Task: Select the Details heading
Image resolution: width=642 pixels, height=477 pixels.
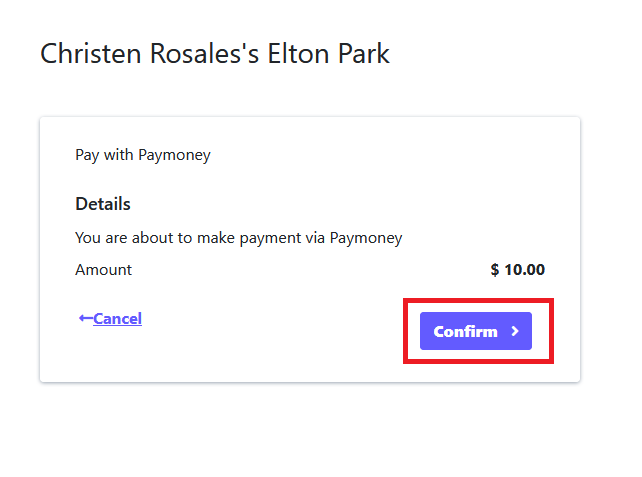Action: [x=103, y=204]
